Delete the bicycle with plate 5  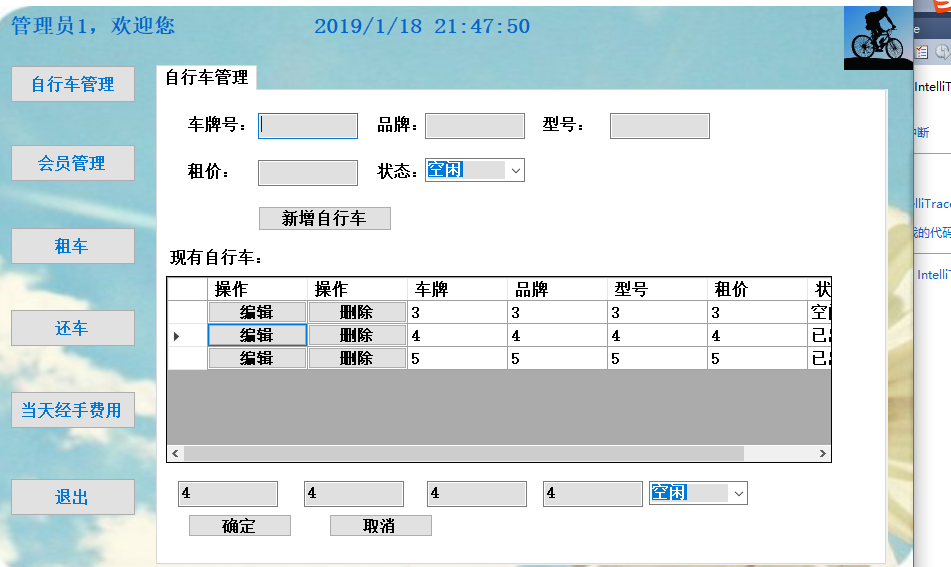pos(357,358)
